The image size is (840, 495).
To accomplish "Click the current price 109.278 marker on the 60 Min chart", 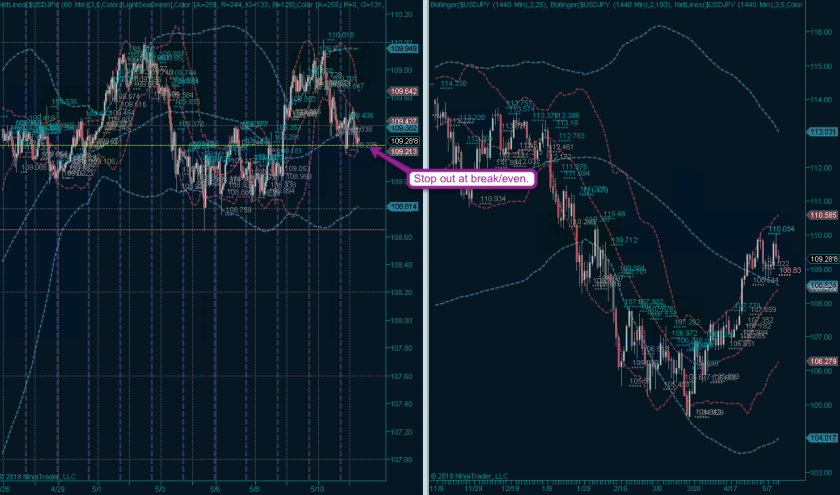I will coord(403,141).
